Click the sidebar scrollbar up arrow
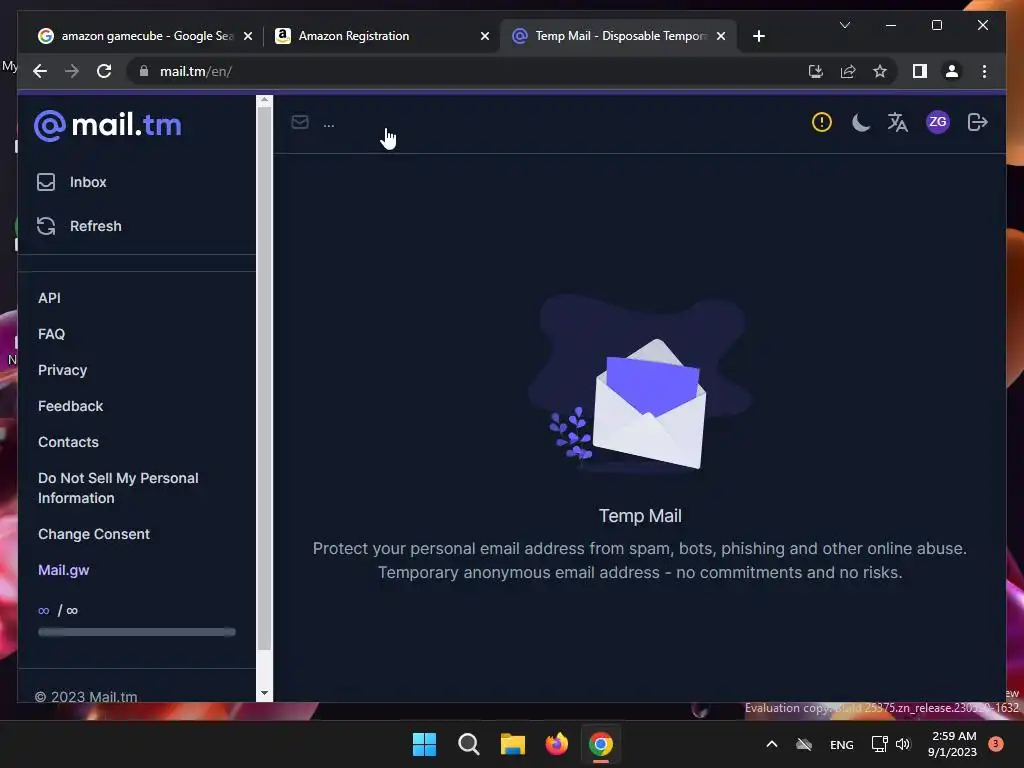The width and height of the screenshot is (1024, 768). (x=264, y=101)
